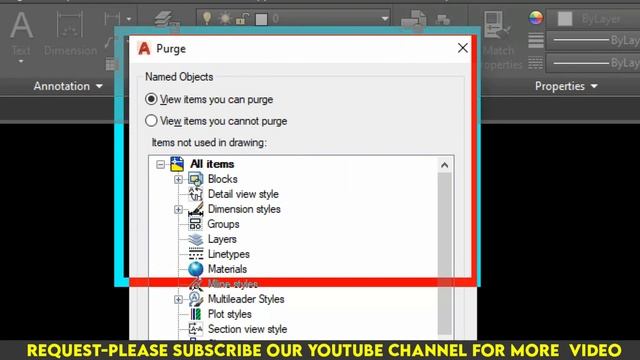This screenshot has width=640, height=360.
Task: Click scroll up arrow in purge list
Action: [x=444, y=165]
